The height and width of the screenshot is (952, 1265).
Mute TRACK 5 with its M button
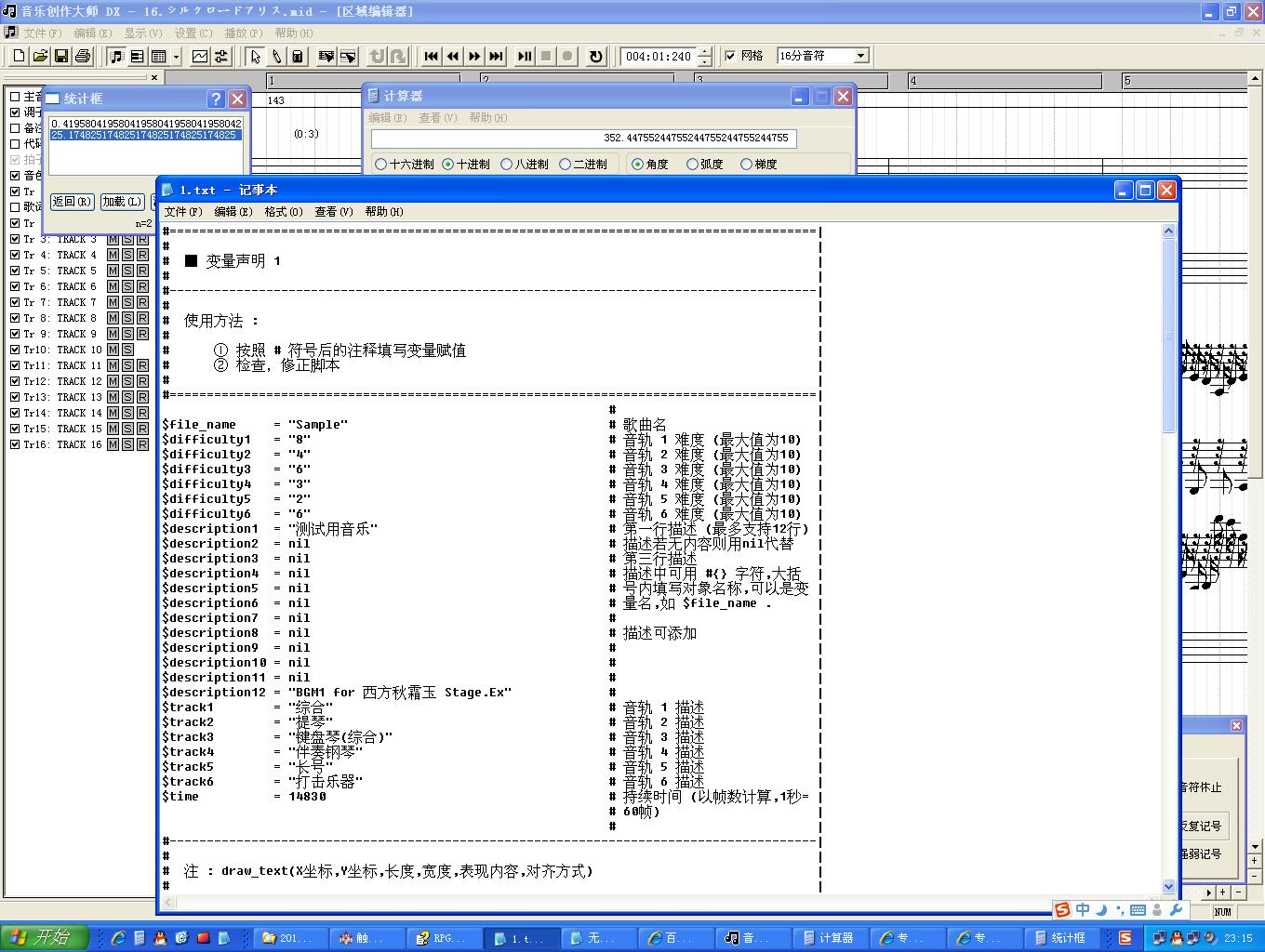pos(113,271)
